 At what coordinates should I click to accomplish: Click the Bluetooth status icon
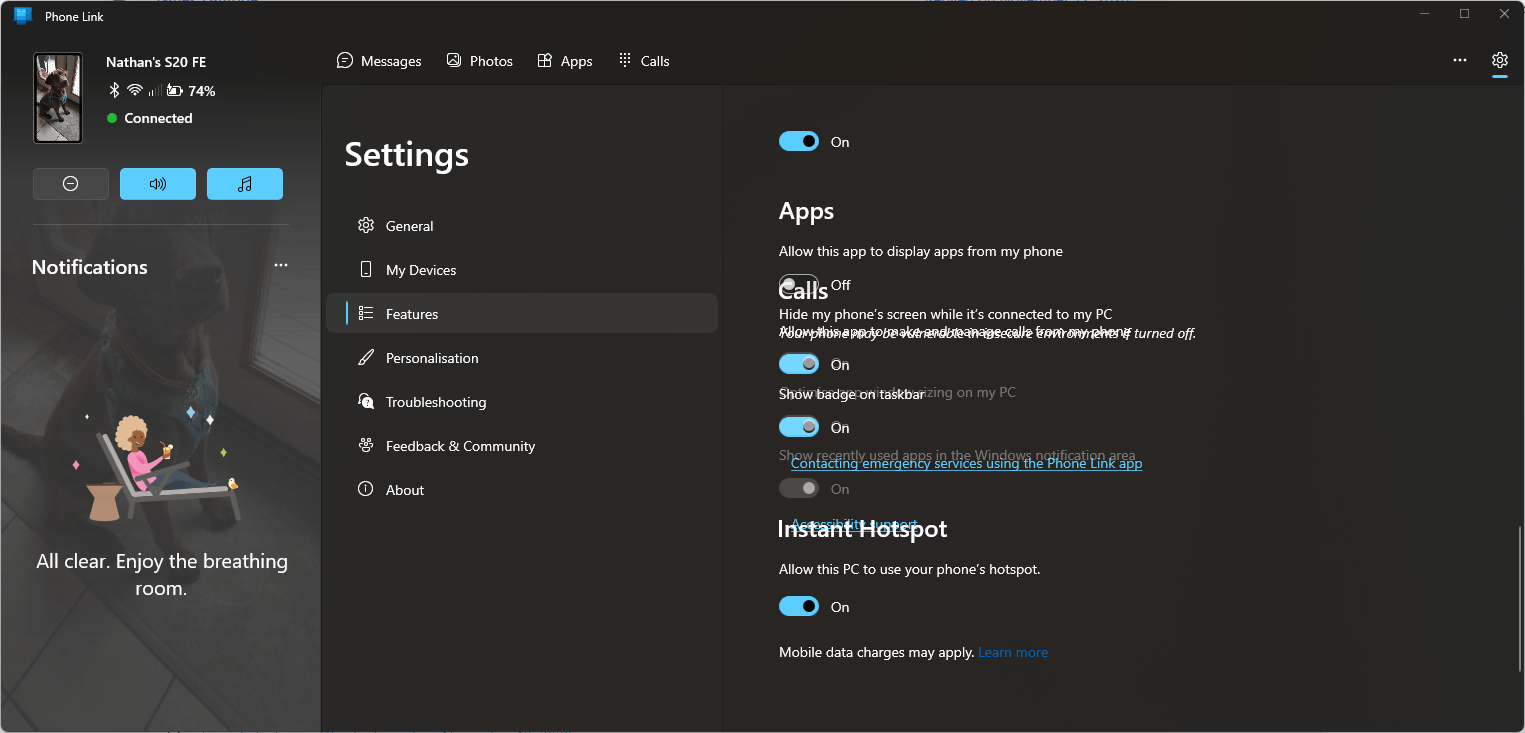coord(114,91)
